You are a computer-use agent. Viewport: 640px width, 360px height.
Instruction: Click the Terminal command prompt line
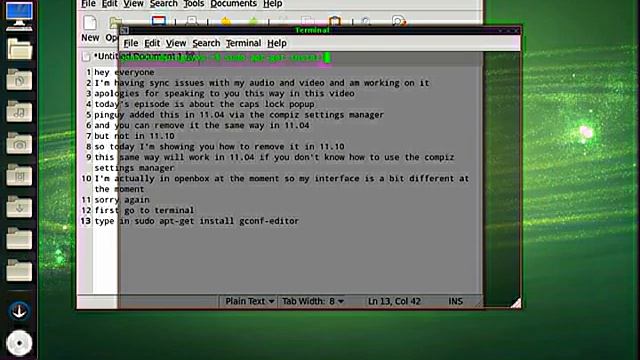(224, 58)
